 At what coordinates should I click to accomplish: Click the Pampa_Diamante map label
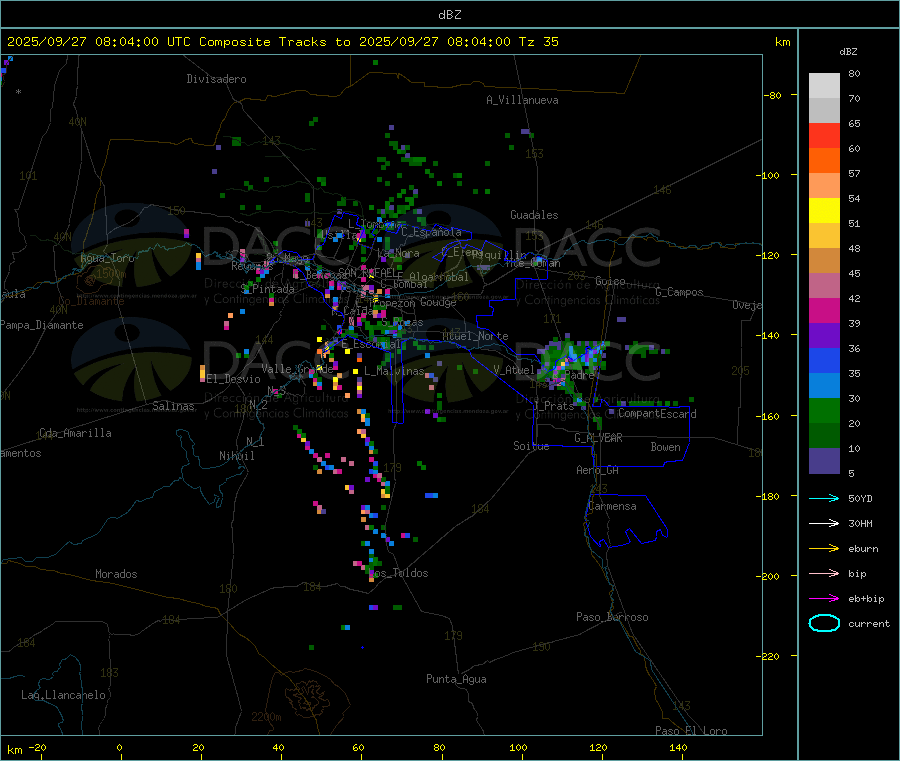click(42, 325)
